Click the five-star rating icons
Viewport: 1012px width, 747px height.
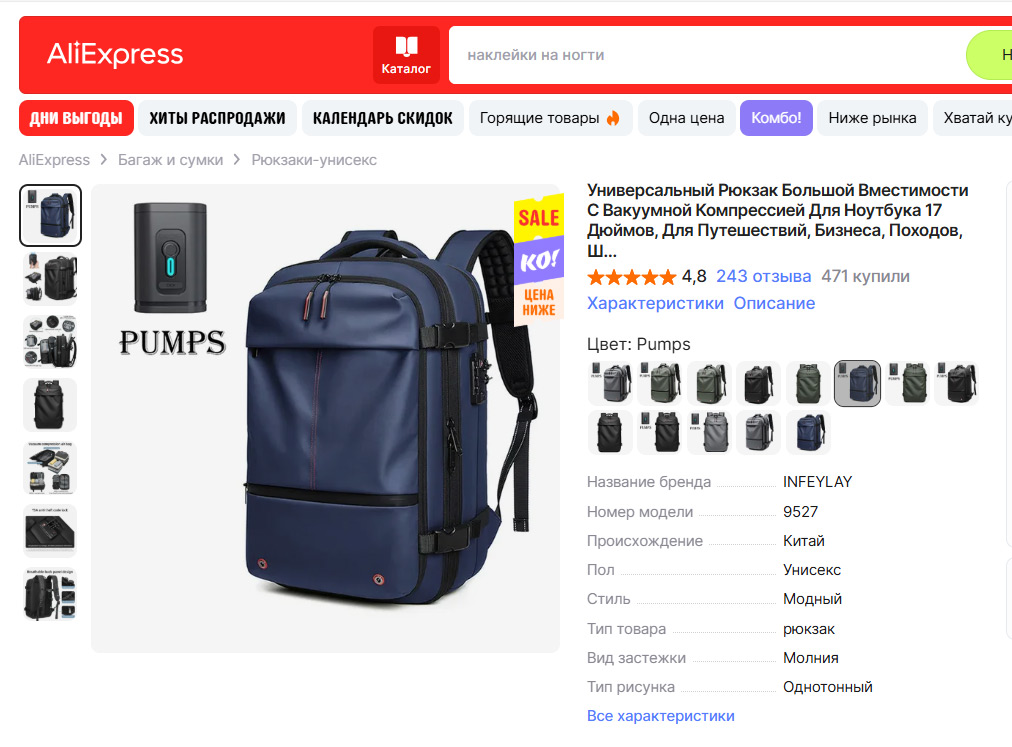(x=631, y=278)
